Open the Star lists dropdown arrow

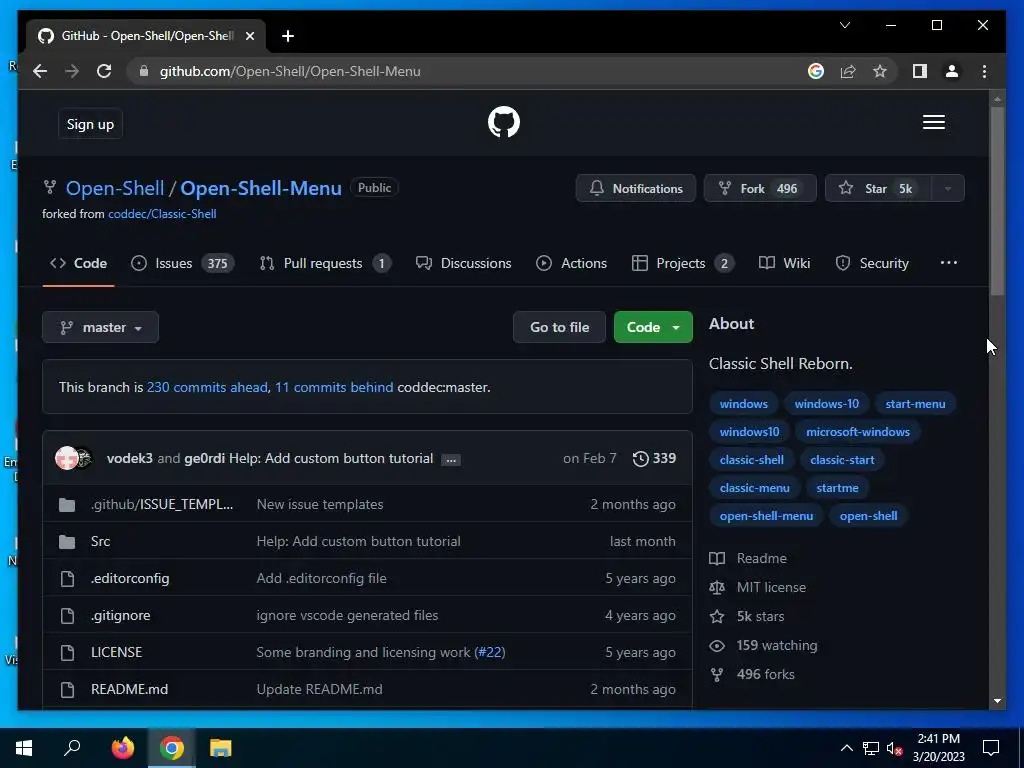tap(948, 189)
